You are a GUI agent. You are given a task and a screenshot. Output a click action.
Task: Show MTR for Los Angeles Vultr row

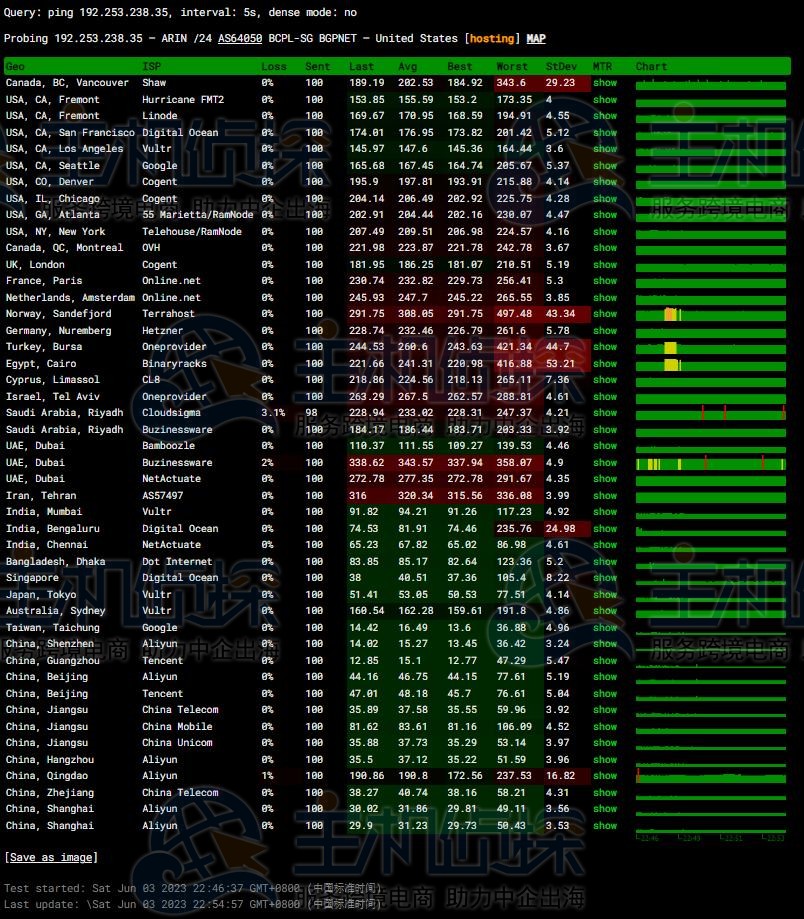(x=605, y=149)
